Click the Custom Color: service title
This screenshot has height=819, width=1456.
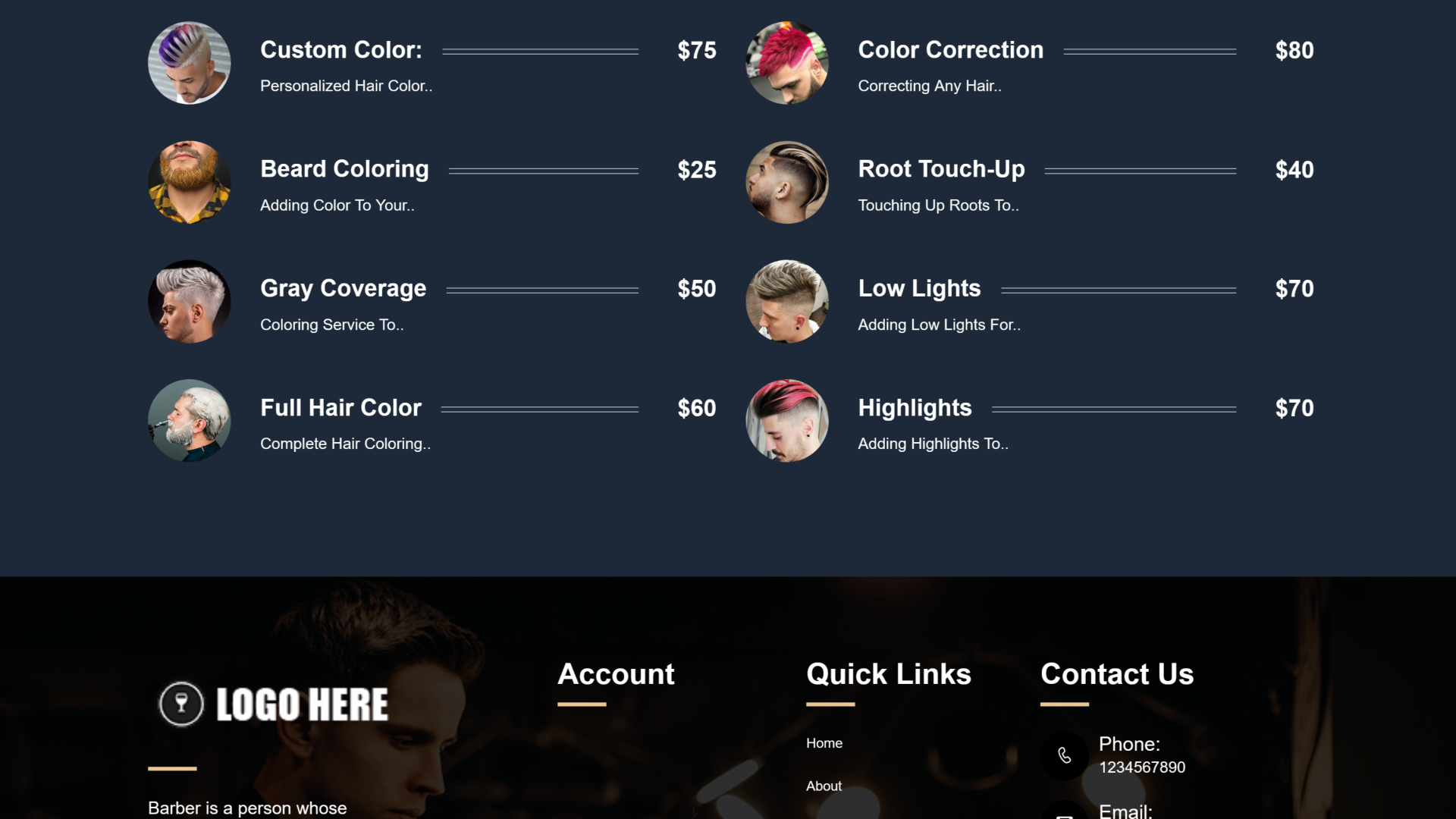(341, 50)
